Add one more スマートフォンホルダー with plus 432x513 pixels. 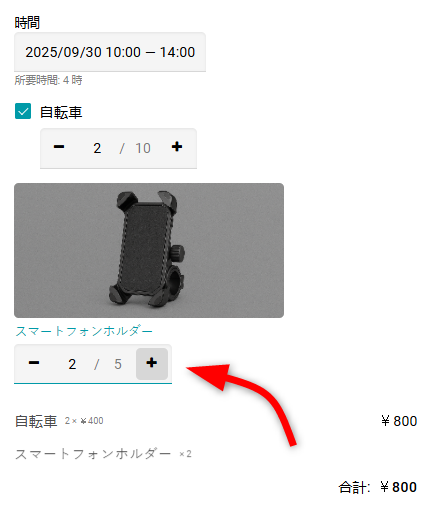pyautogui.click(x=152, y=363)
